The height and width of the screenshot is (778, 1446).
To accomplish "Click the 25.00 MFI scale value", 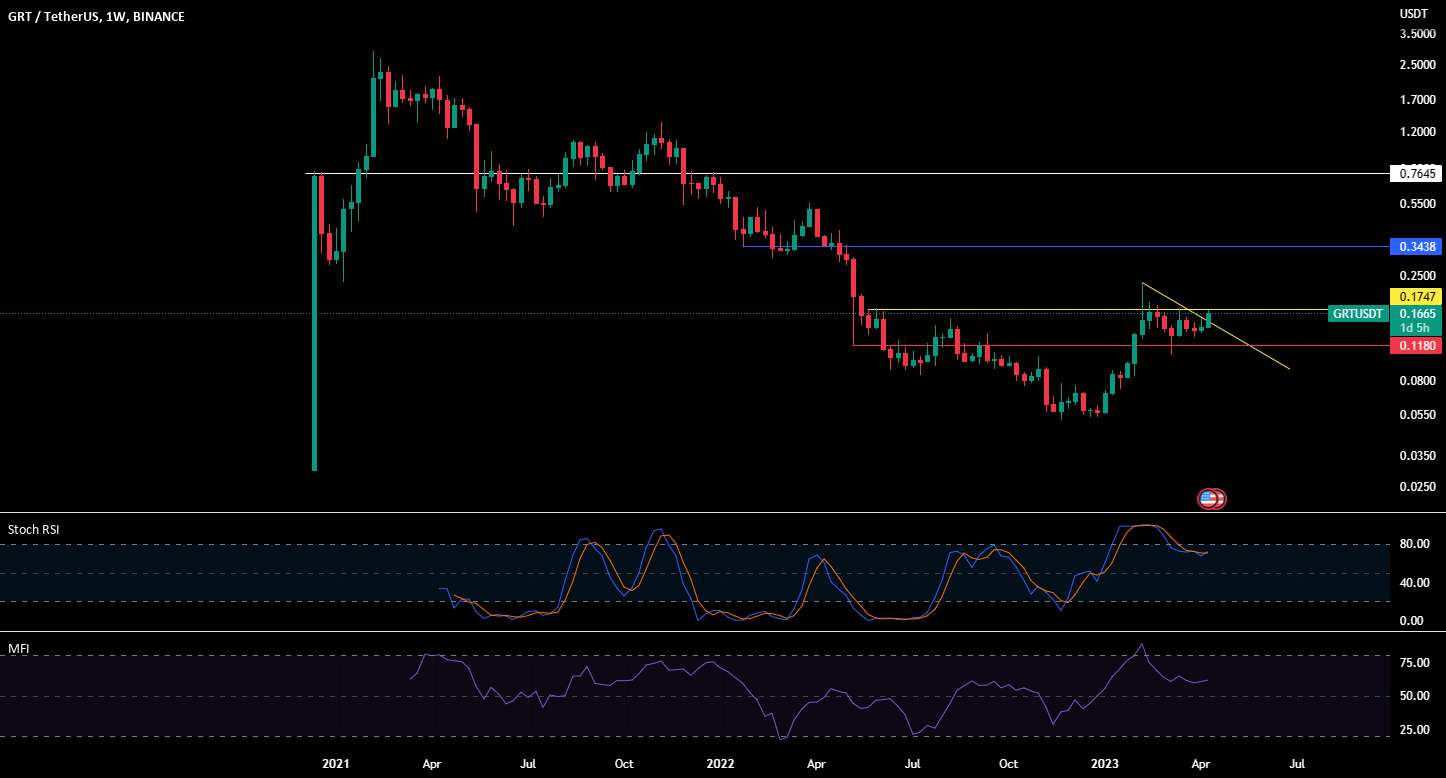I will 1413,730.
